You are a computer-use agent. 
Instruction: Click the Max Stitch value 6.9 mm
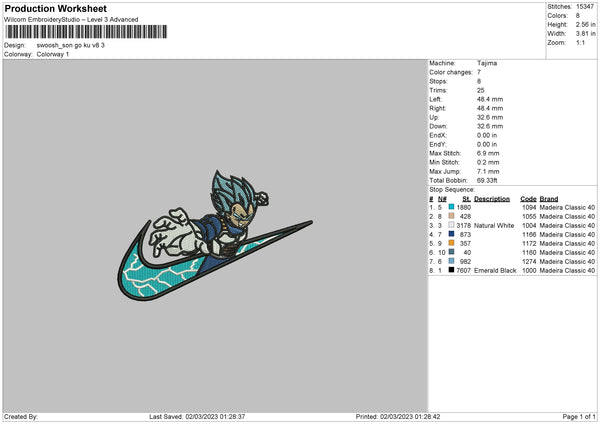pos(488,153)
